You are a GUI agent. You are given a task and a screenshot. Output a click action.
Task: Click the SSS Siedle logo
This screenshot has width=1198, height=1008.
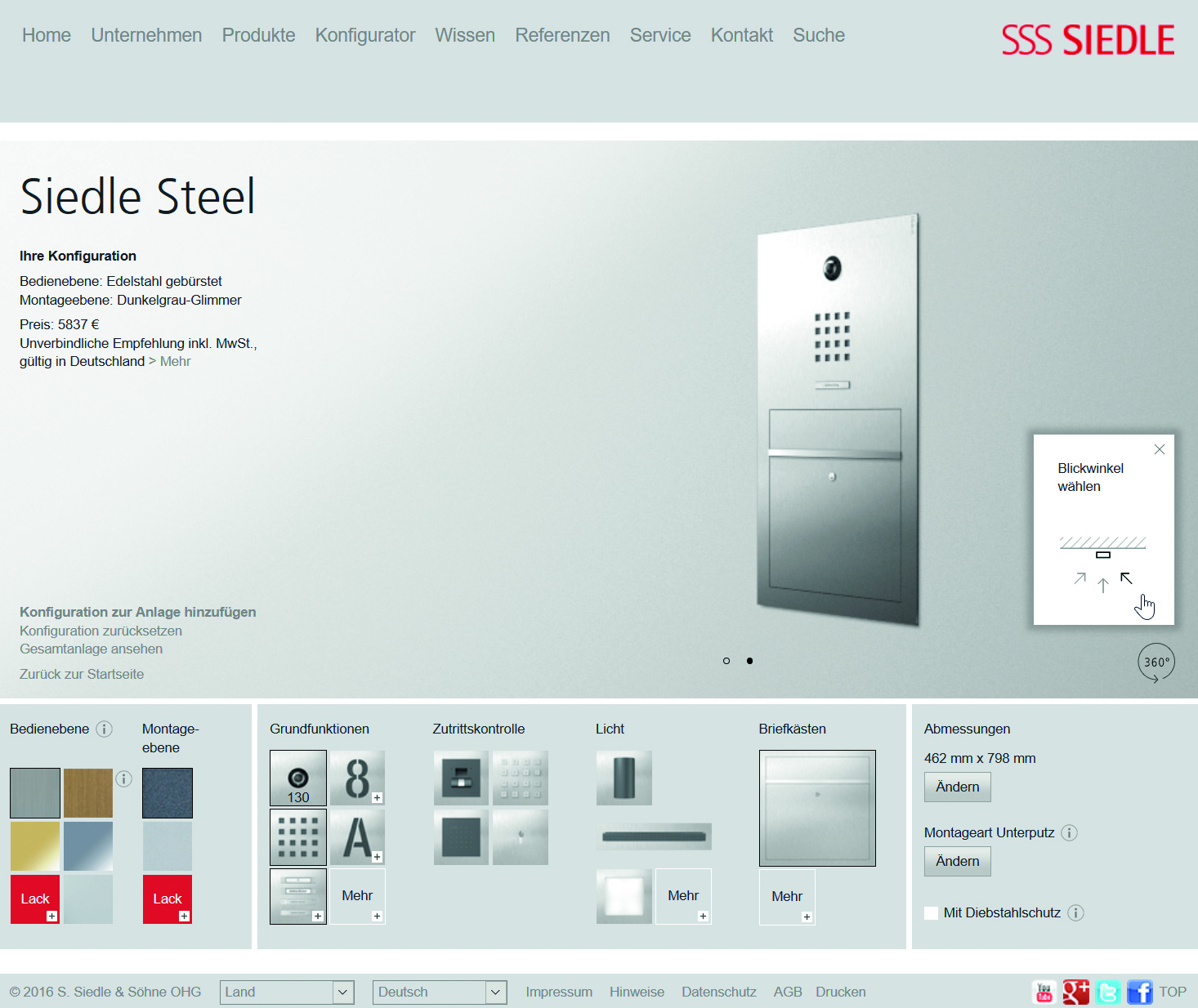pos(1088,40)
